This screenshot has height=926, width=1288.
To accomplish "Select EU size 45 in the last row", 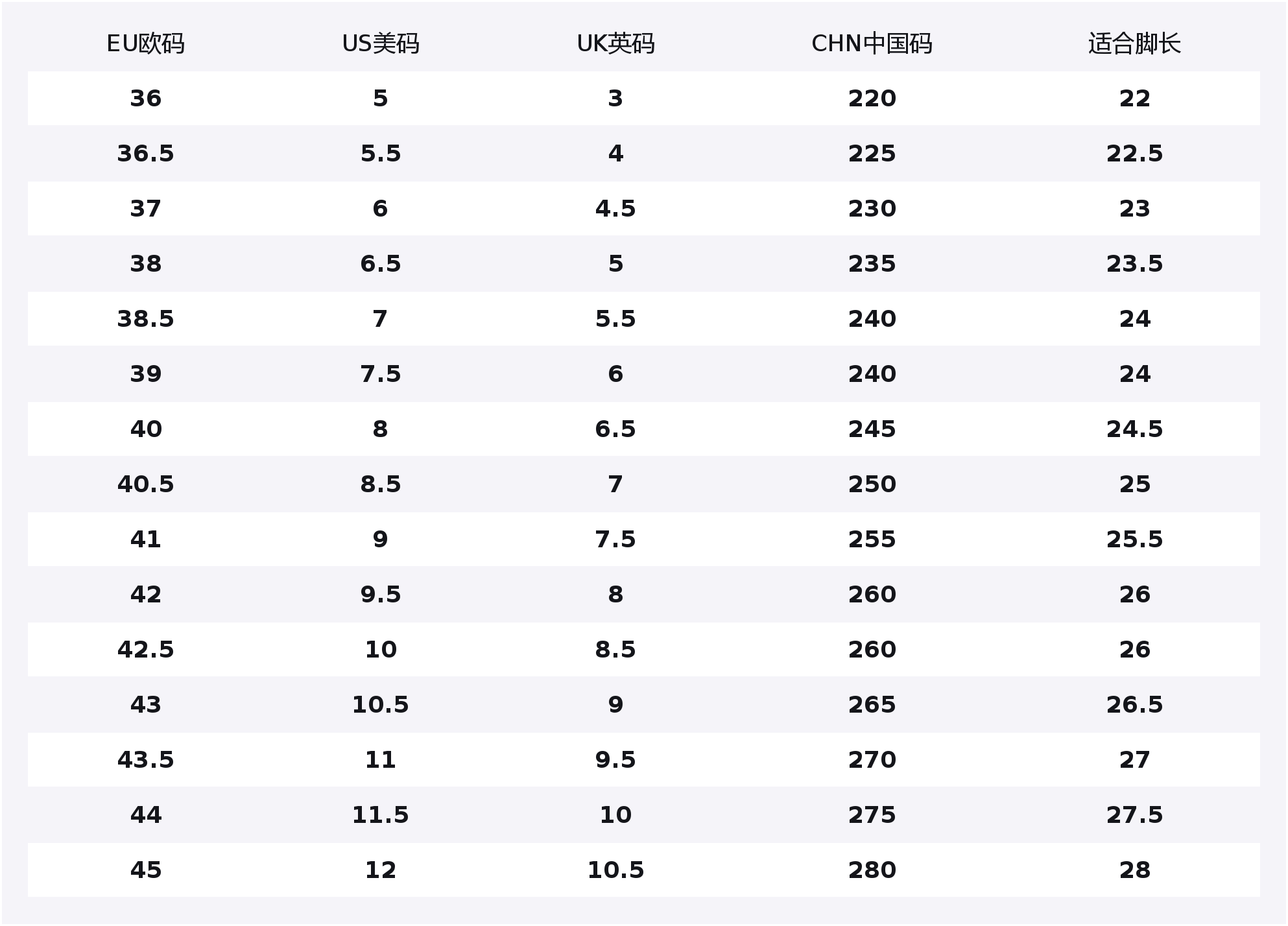I will pos(145,870).
